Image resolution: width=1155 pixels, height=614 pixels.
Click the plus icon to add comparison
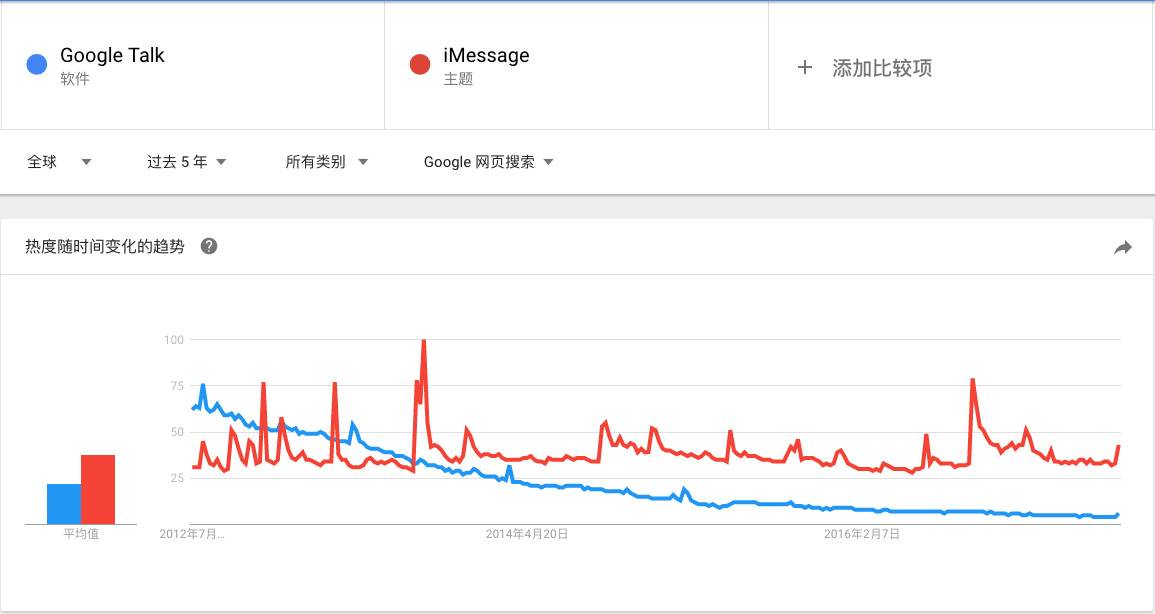pyautogui.click(x=804, y=68)
